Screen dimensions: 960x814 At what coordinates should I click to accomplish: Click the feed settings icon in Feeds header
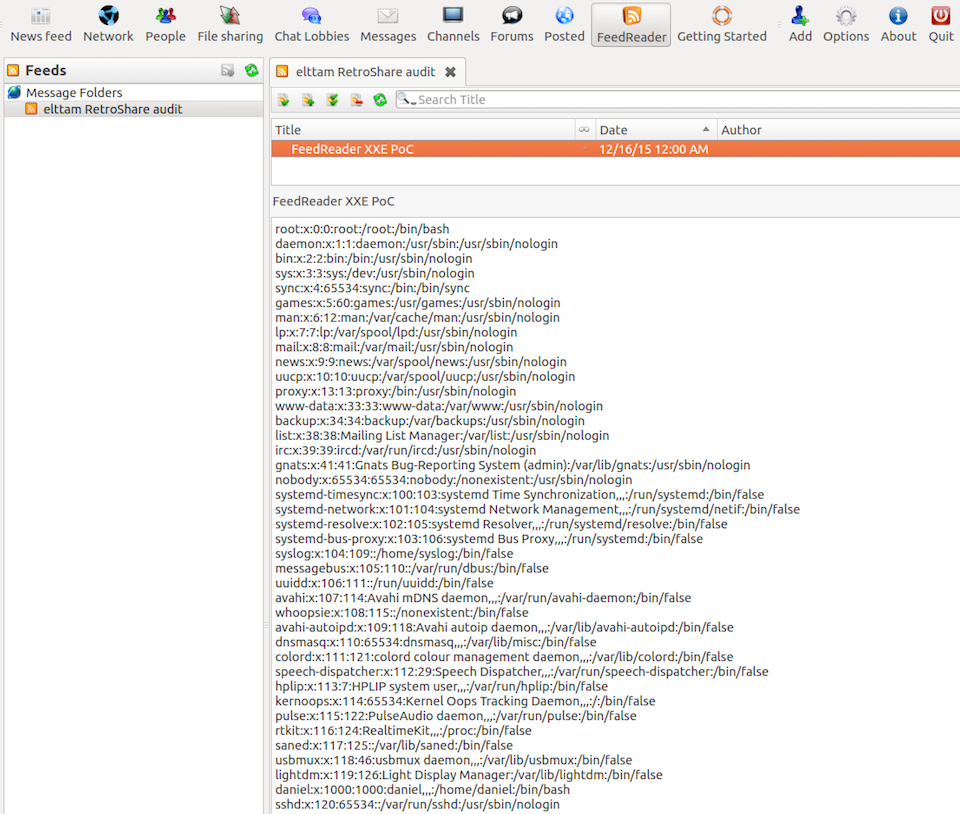[x=228, y=70]
